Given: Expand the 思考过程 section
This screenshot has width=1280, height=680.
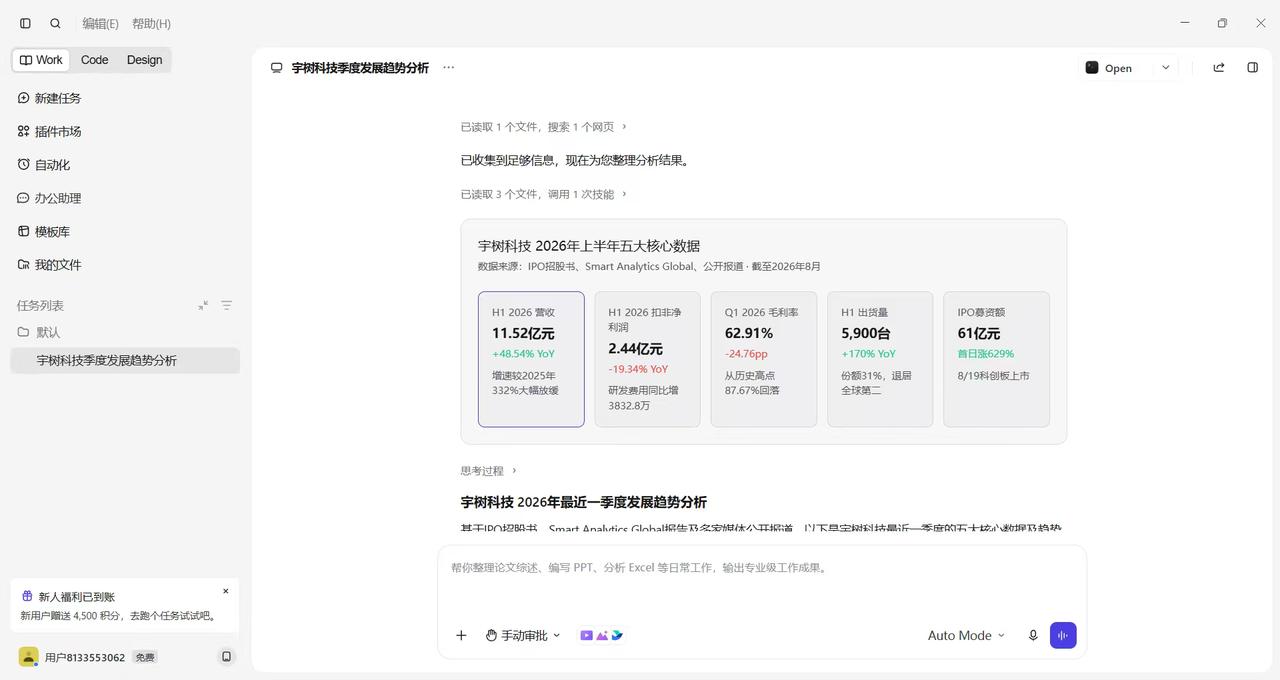Looking at the screenshot, I should (x=489, y=470).
